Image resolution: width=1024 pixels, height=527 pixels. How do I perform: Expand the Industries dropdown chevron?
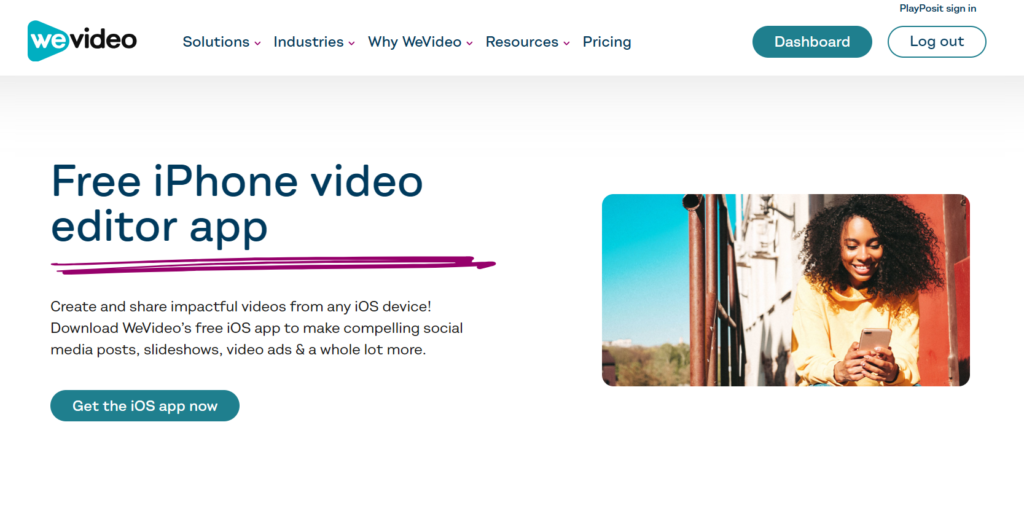pos(351,43)
